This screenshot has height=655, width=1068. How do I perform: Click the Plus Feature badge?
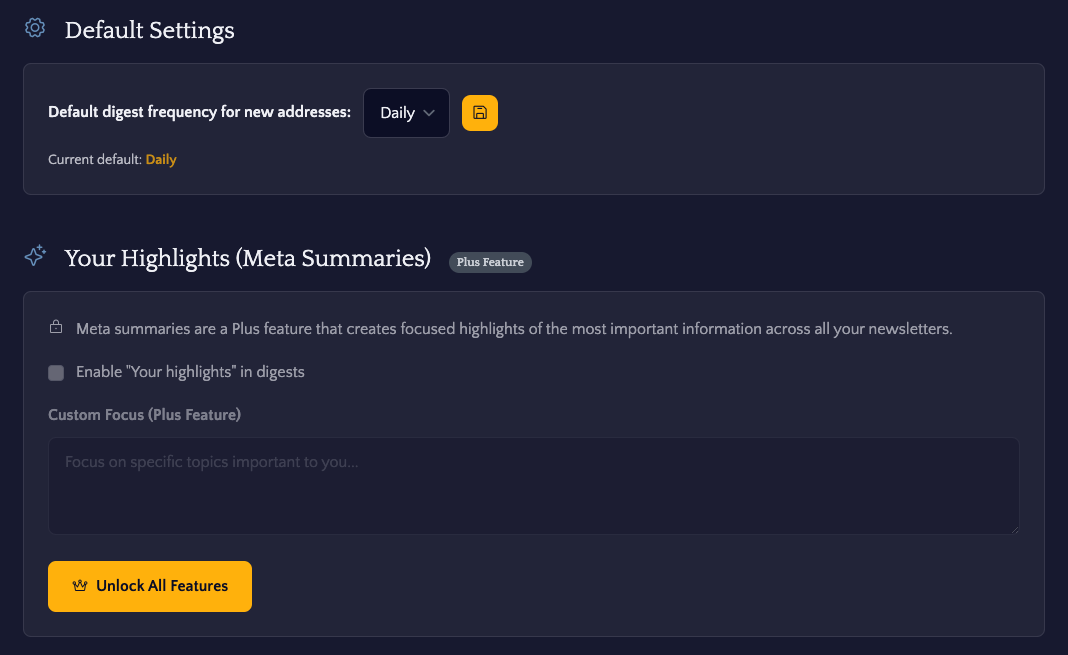[x=490, y=262]
